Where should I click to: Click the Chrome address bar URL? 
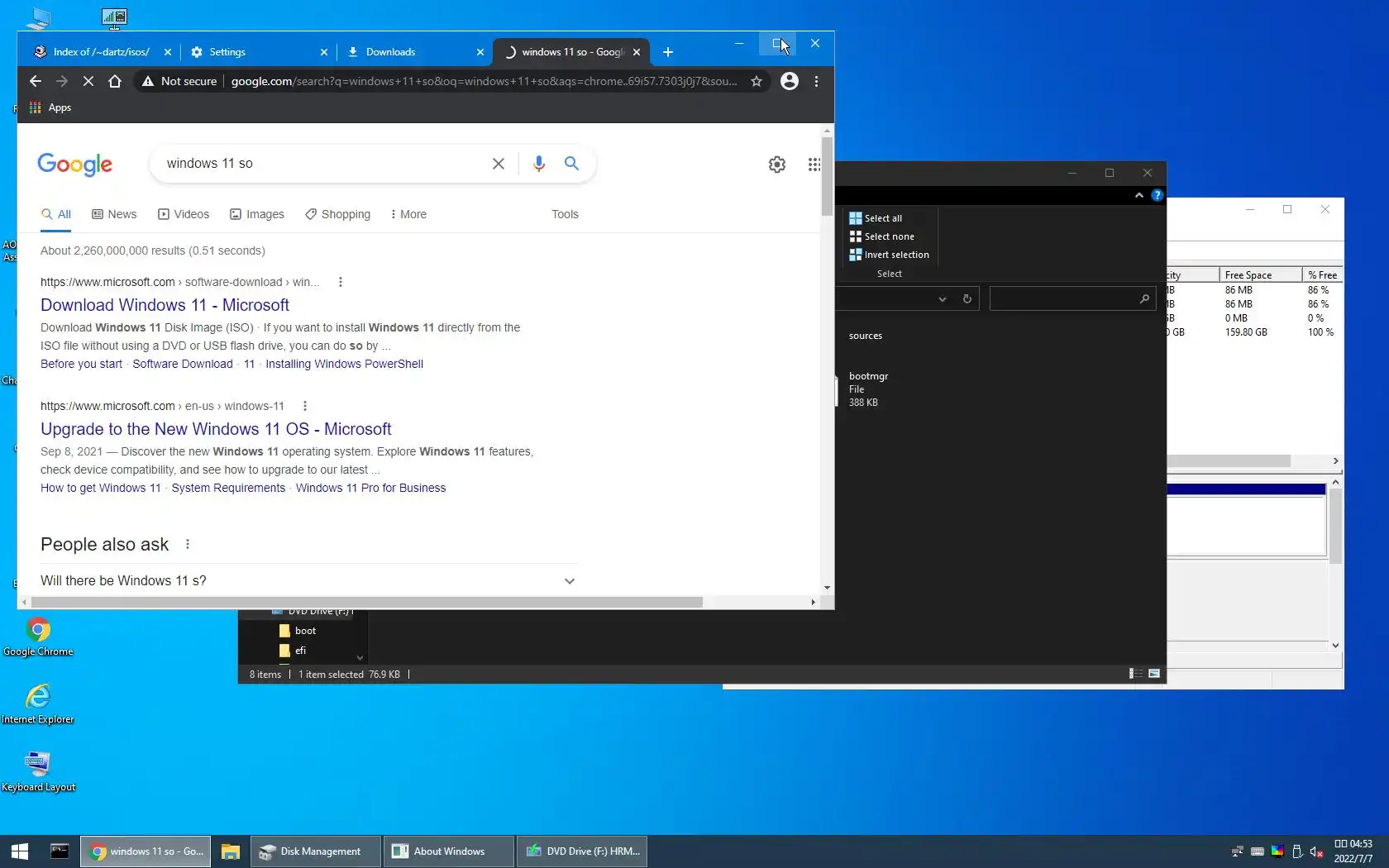(484, 81)
